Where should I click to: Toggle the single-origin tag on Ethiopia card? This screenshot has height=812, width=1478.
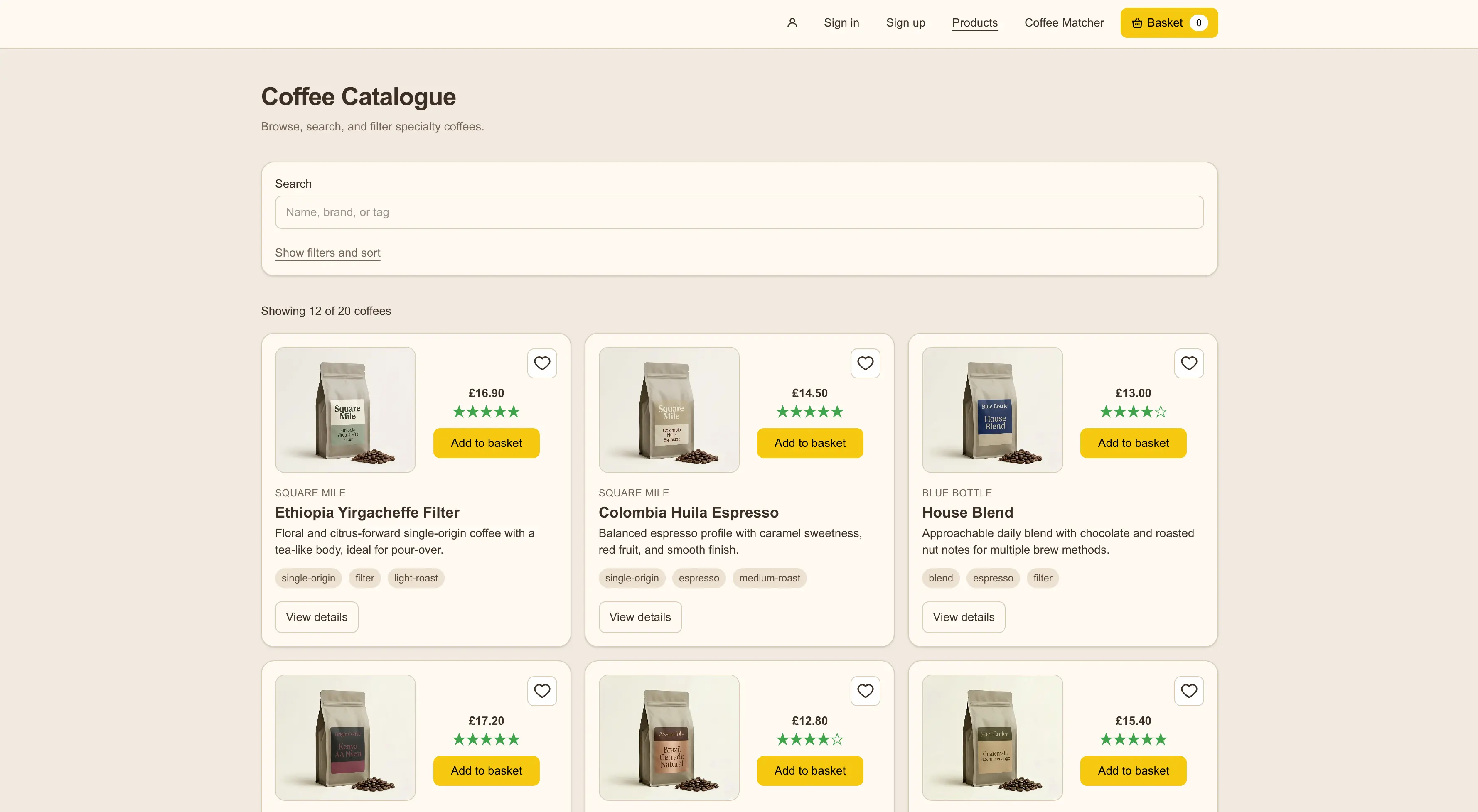coord(308,578)
